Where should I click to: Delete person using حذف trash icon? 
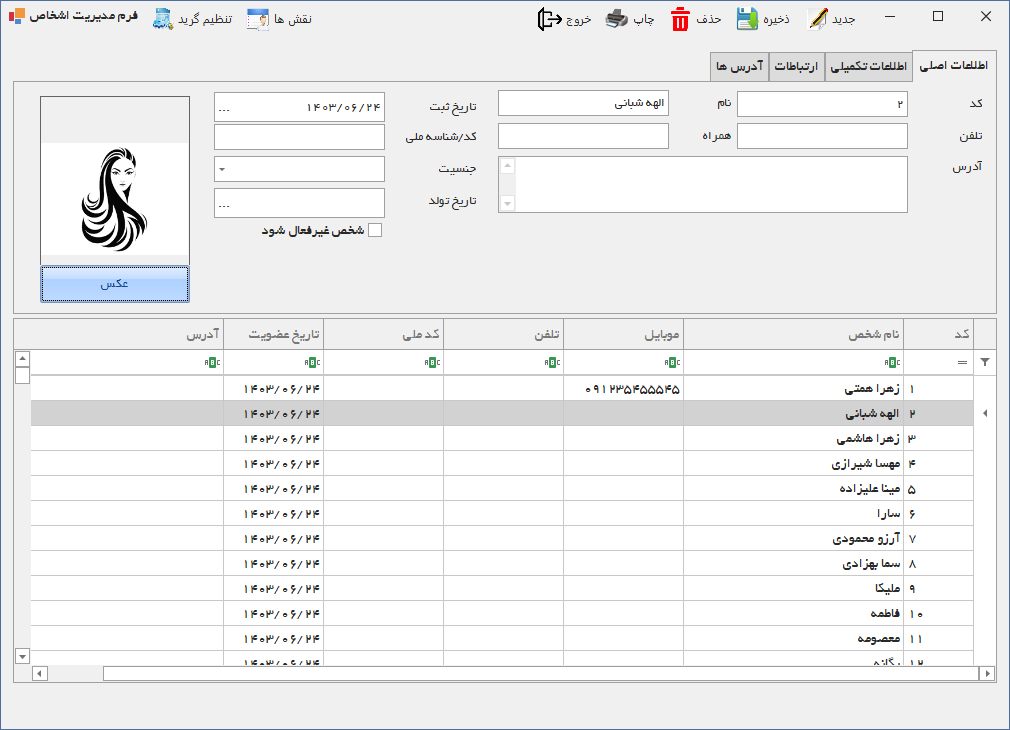point(680,19)
